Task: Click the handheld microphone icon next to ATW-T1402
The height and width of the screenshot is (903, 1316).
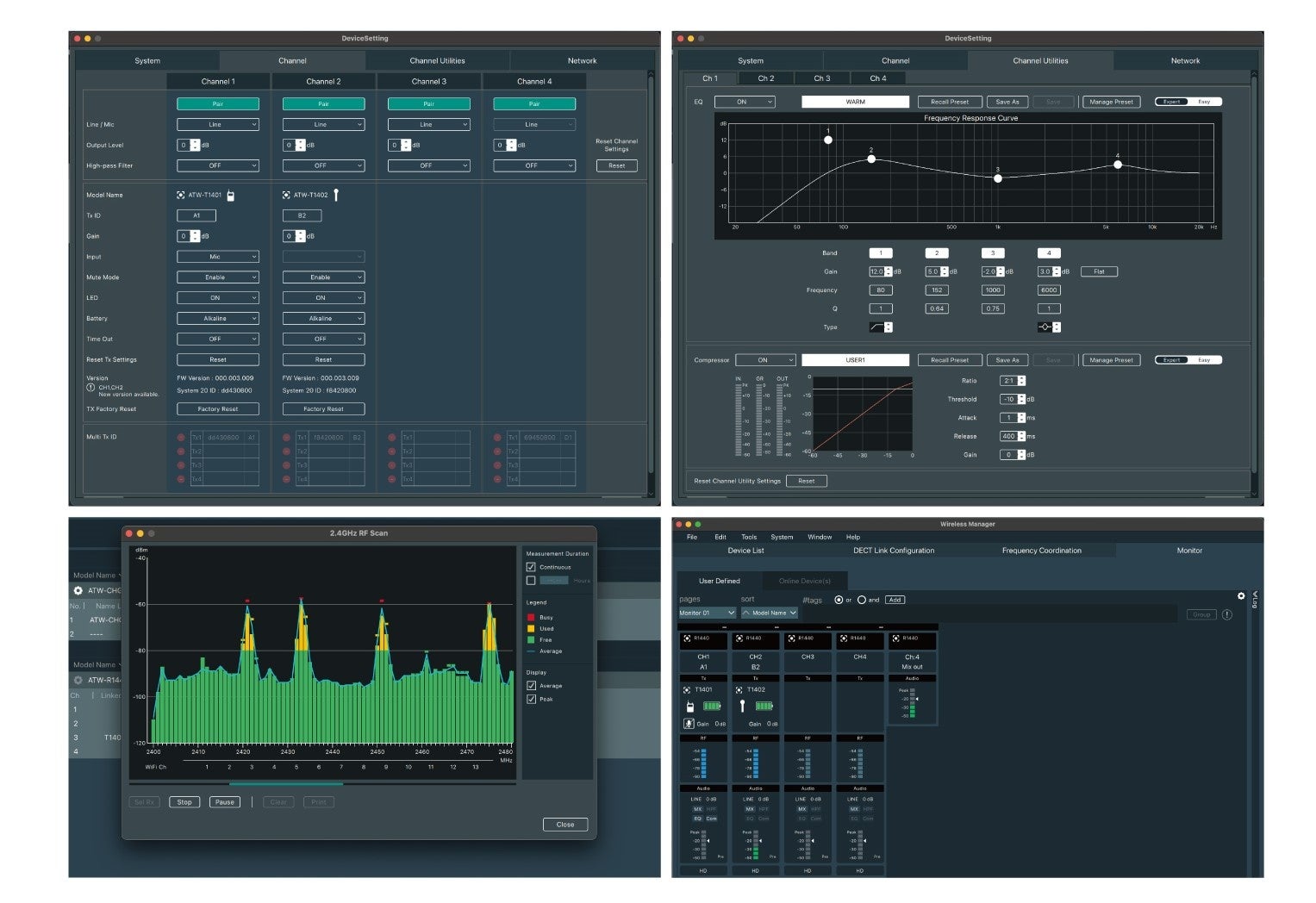Action: coord(336,196)
